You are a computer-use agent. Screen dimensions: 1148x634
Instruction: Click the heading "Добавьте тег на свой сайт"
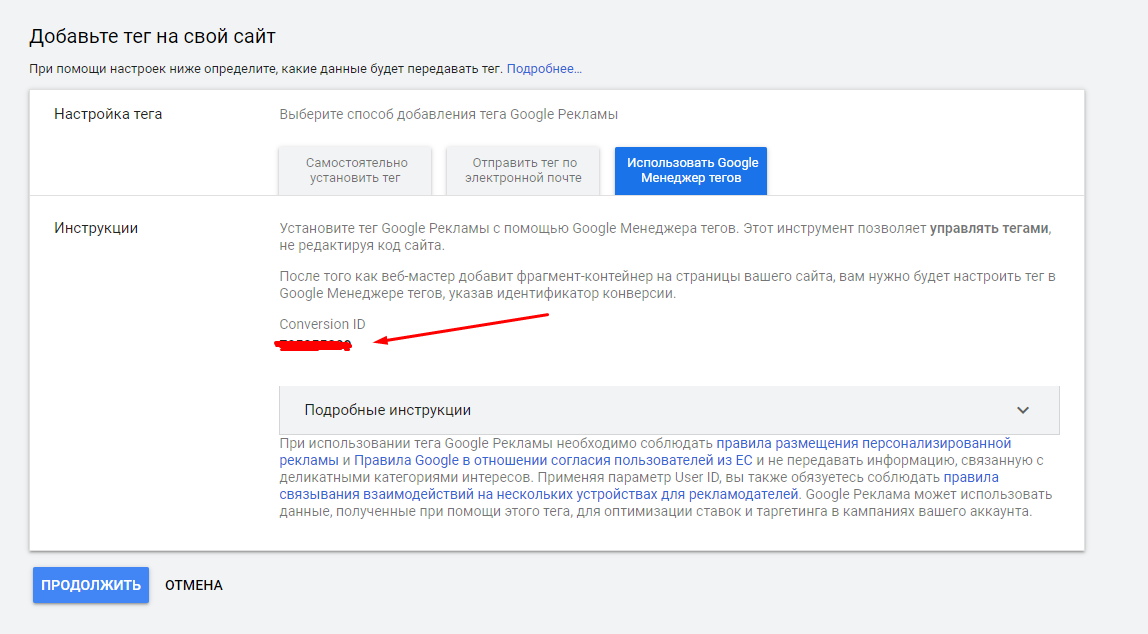[152, 37]
